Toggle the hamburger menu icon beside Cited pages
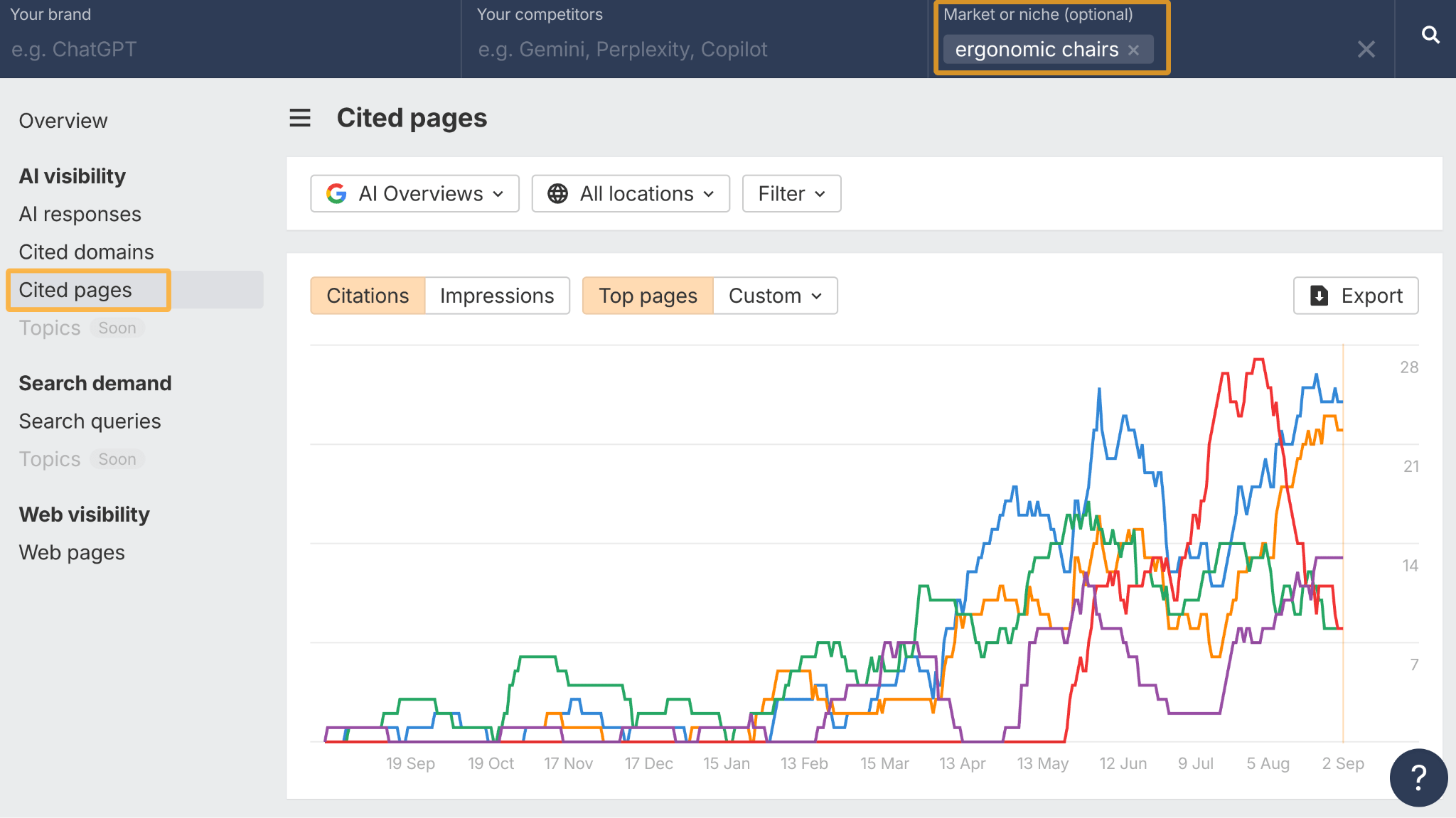Image resolution: width=1456 pixels, height=818 pixels. click(x=300, y=118)
